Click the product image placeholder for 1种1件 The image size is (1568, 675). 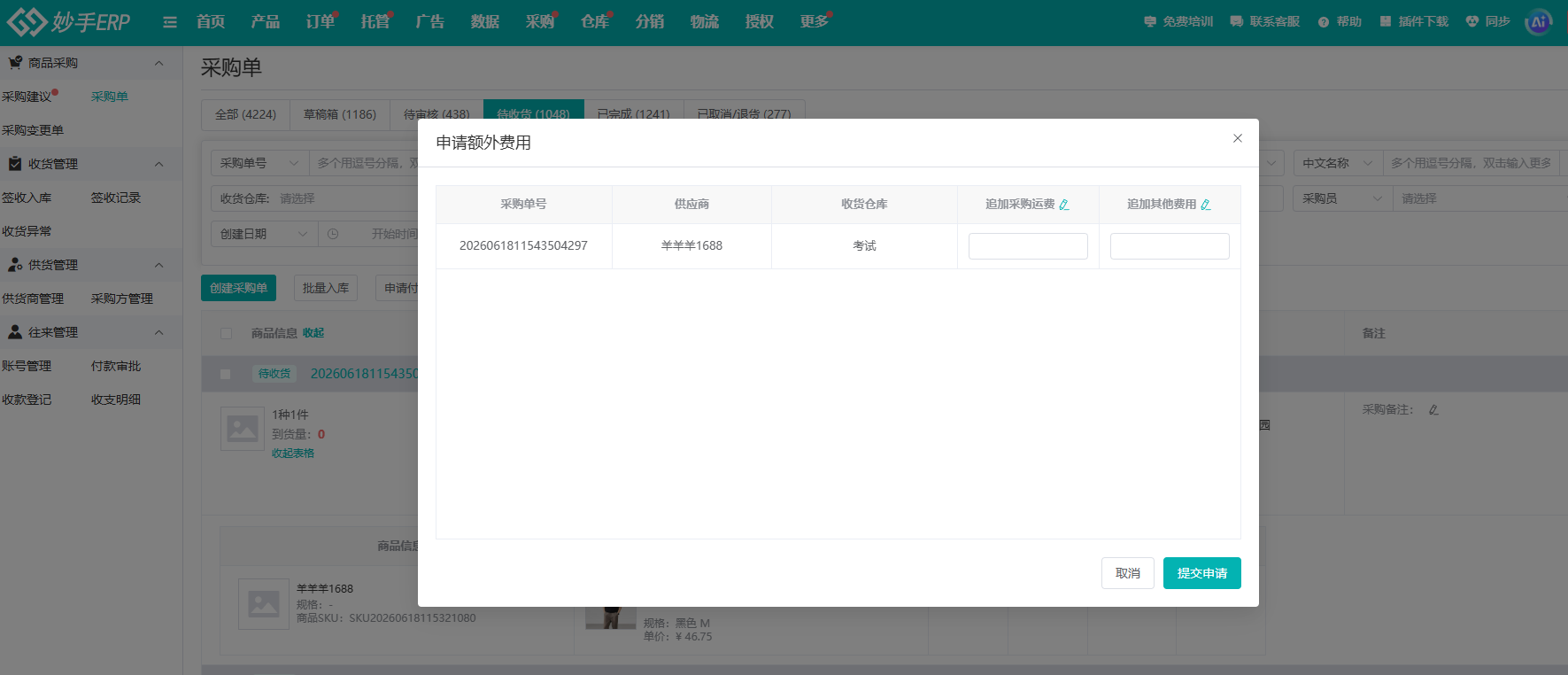tap(243, 430)
